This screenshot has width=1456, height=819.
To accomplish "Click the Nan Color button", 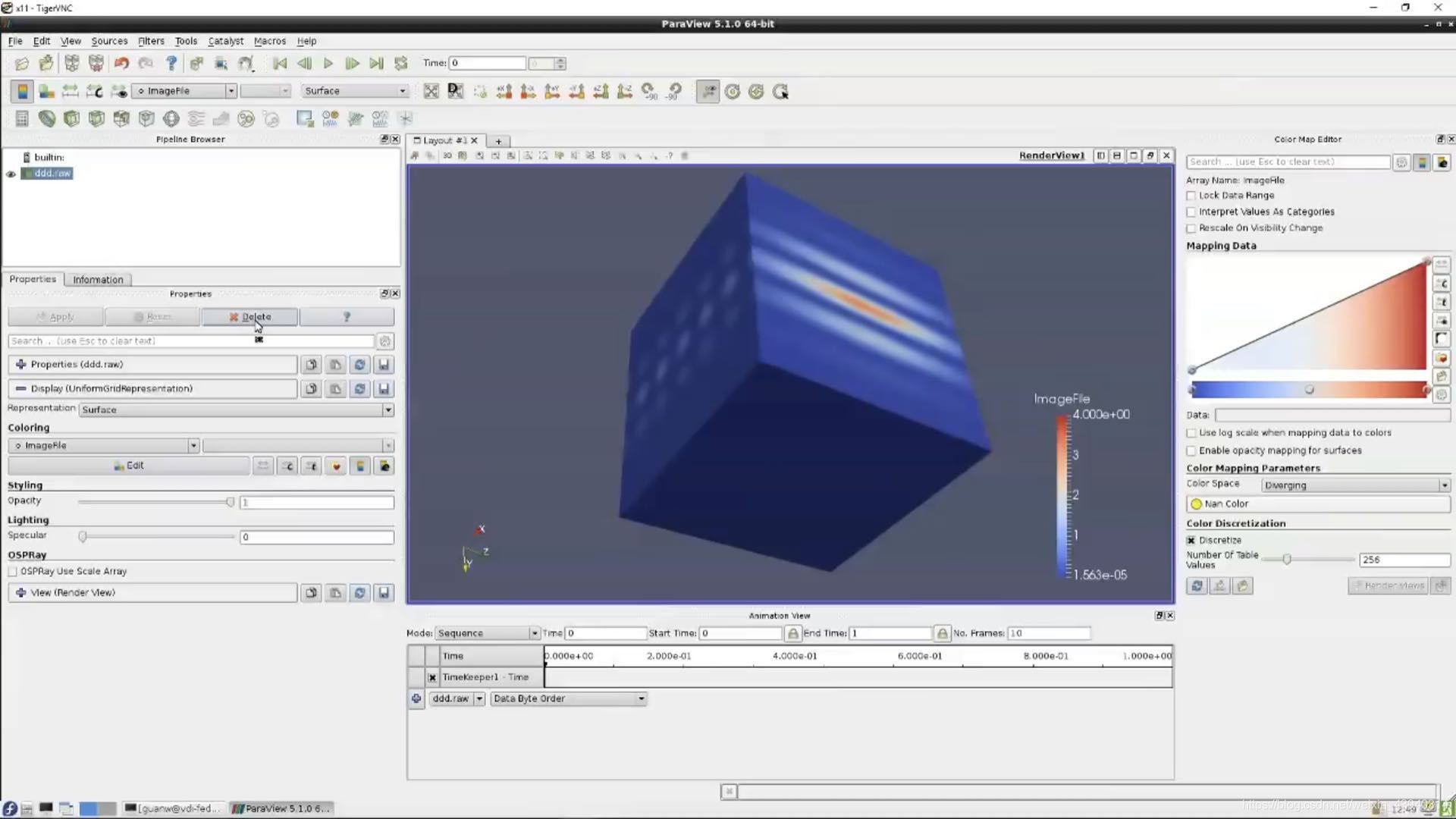I will point(1318,504).
